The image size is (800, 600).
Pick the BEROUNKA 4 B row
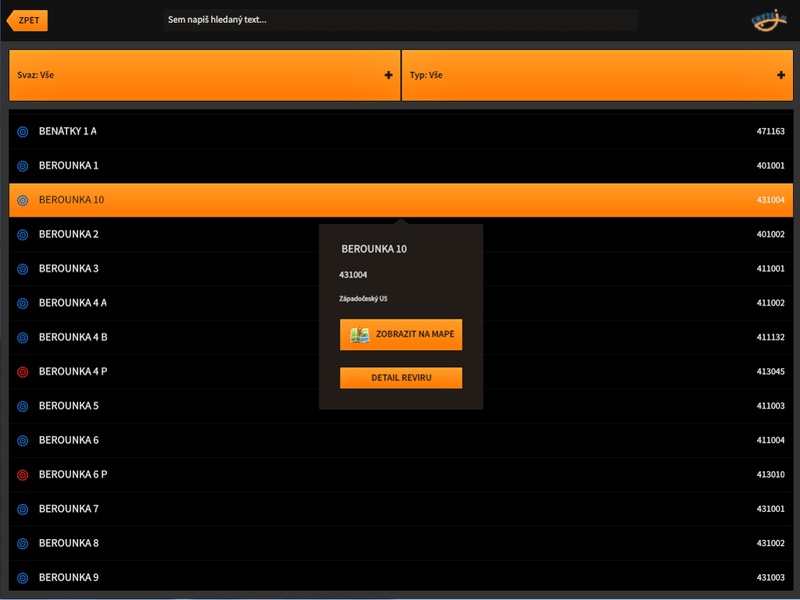(x=401, y=337)
